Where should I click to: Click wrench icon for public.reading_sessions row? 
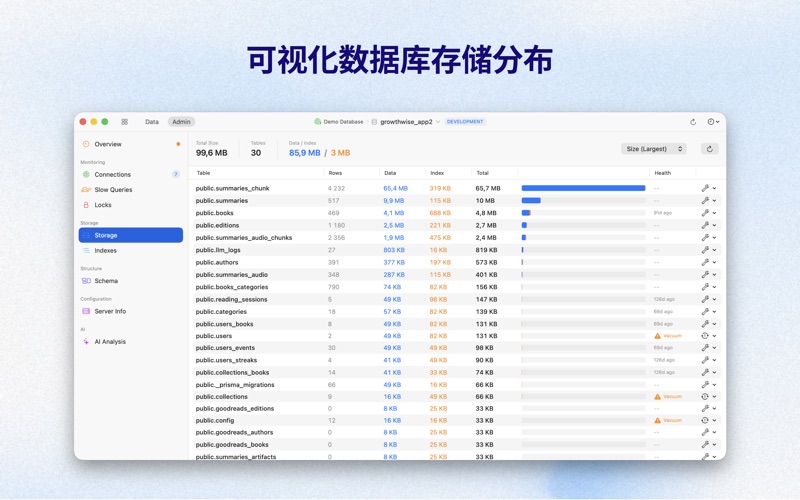point(705,299)
